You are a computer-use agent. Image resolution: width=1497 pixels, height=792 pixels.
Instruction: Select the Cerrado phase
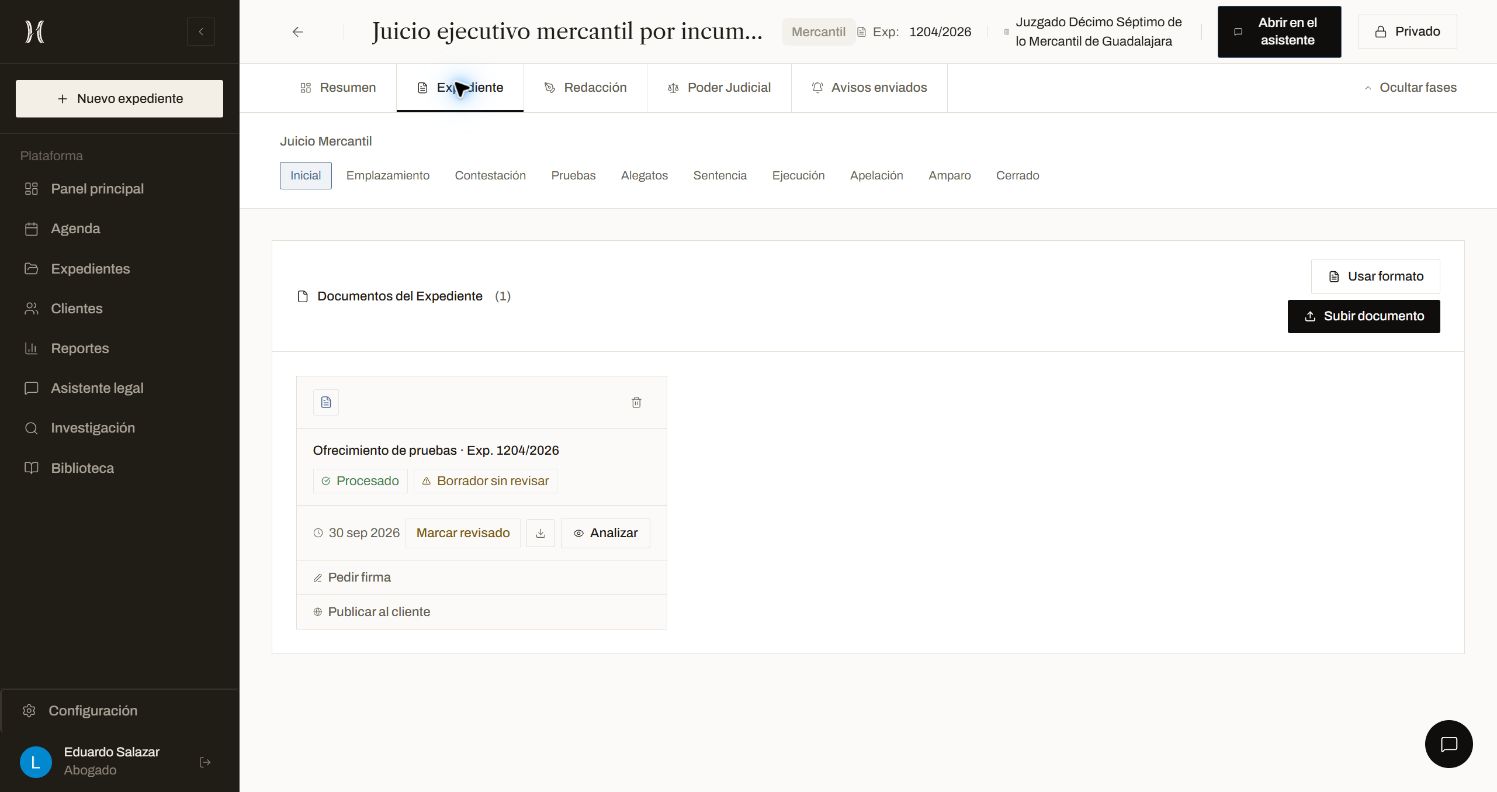(x=1018, y=176)
